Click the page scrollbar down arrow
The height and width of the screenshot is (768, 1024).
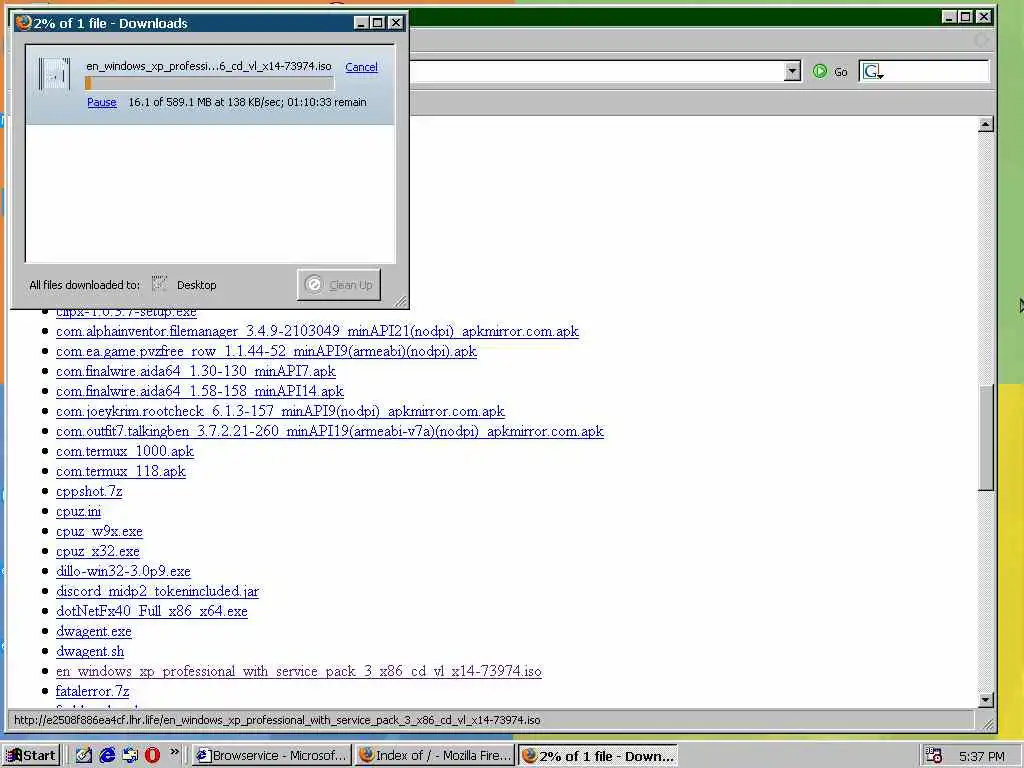pyautogui.click(x=985, y=699)
